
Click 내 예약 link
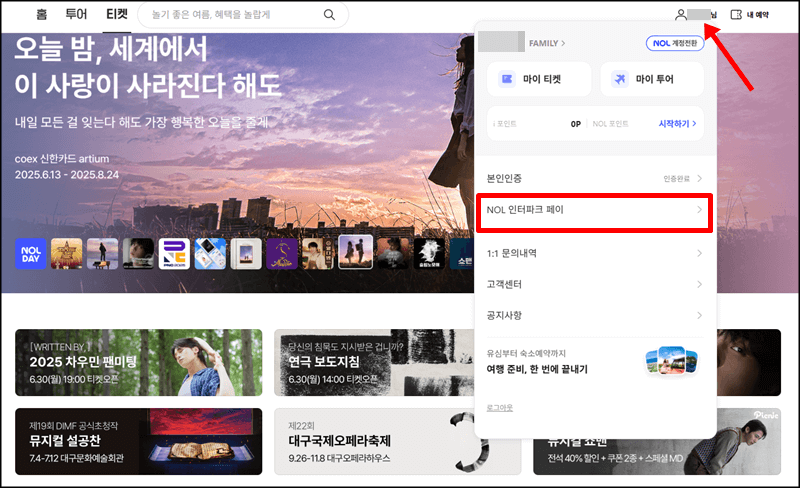pos(758,15)
